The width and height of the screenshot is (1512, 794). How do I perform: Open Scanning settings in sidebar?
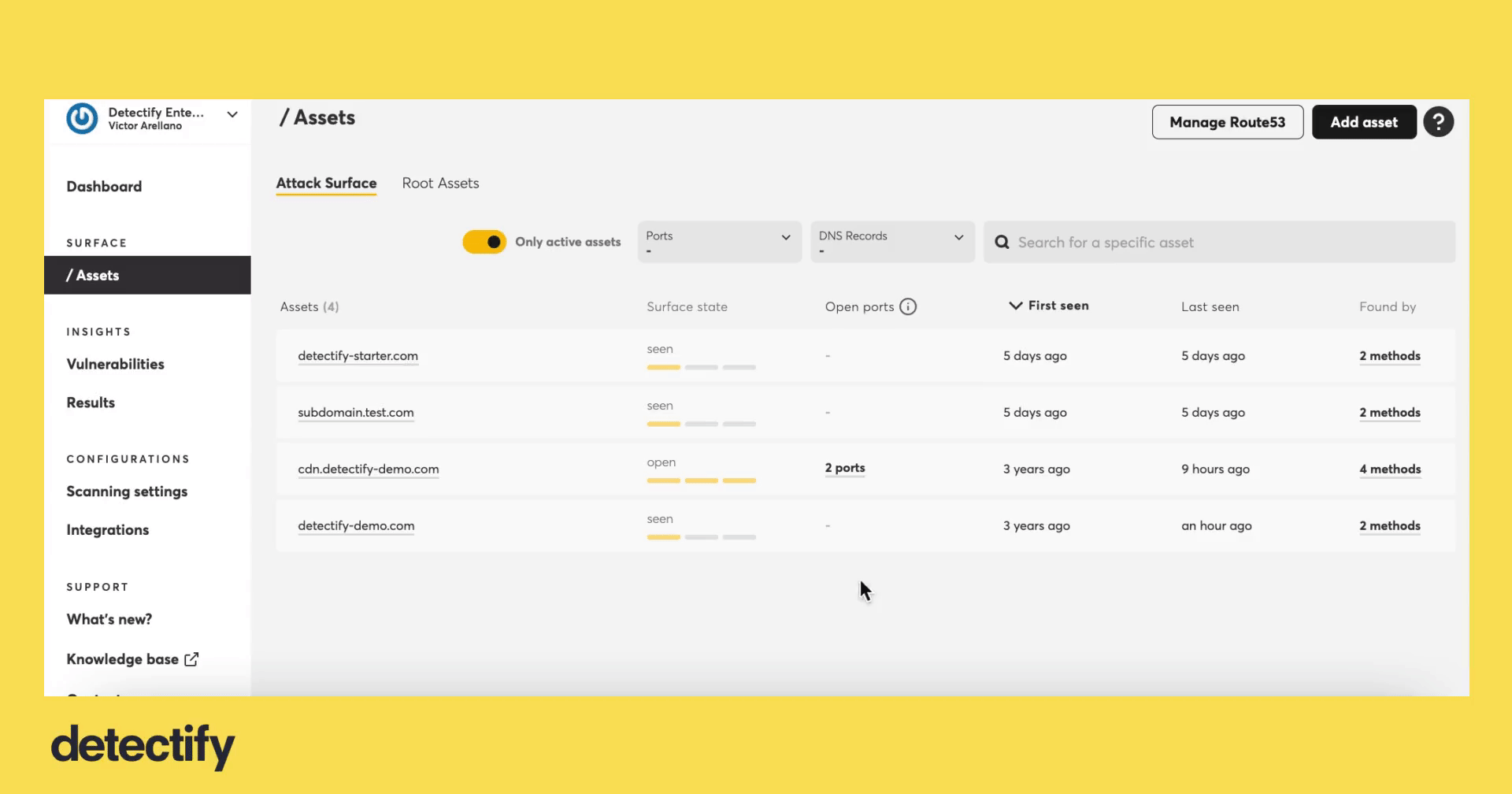[127, 492]
